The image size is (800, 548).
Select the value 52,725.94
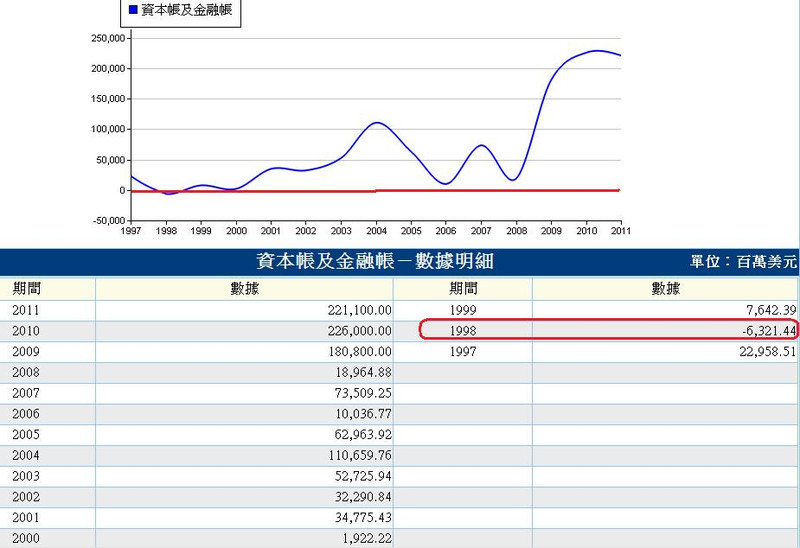tap(363, 476)
